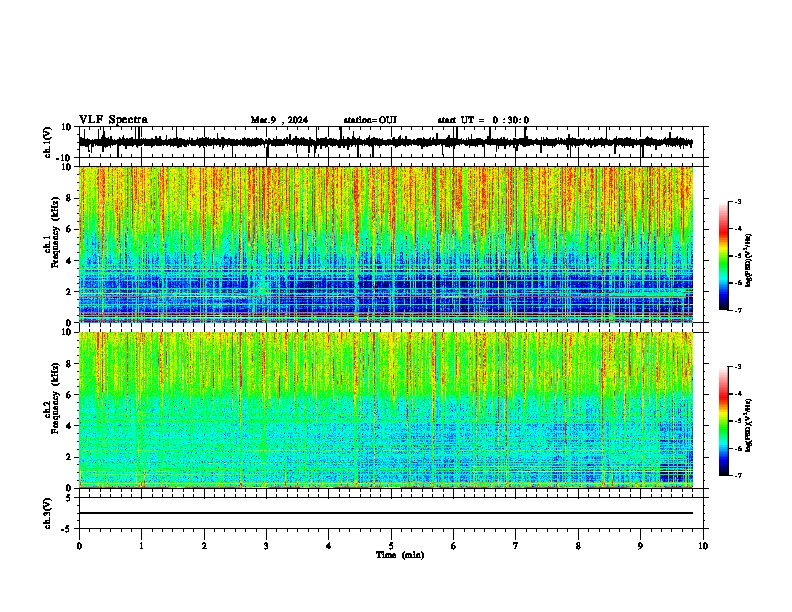Click the flat ch.3 voltage trace line
792x612 pixels.
(386, 513)
